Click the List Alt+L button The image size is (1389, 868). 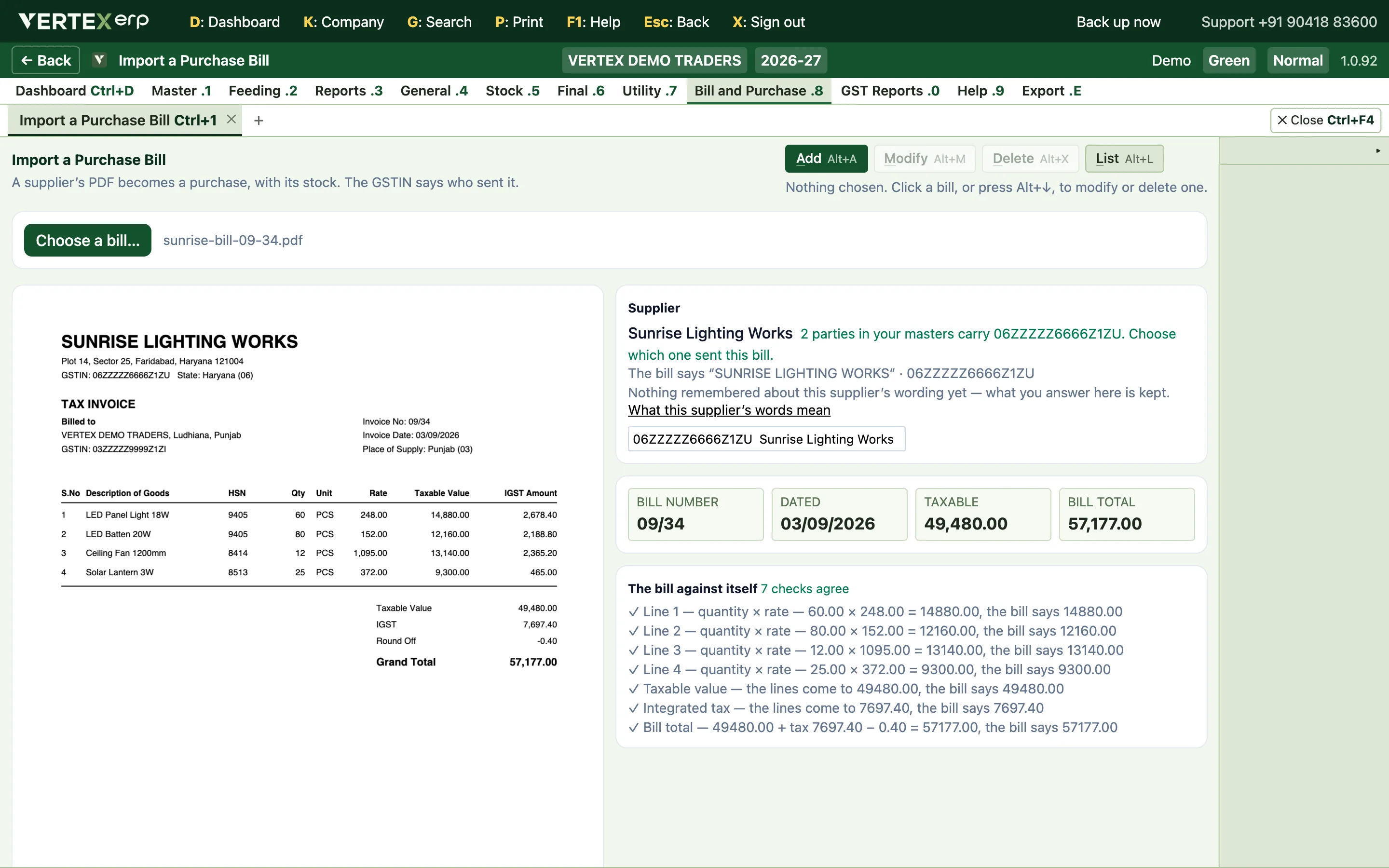point(1124,159)
